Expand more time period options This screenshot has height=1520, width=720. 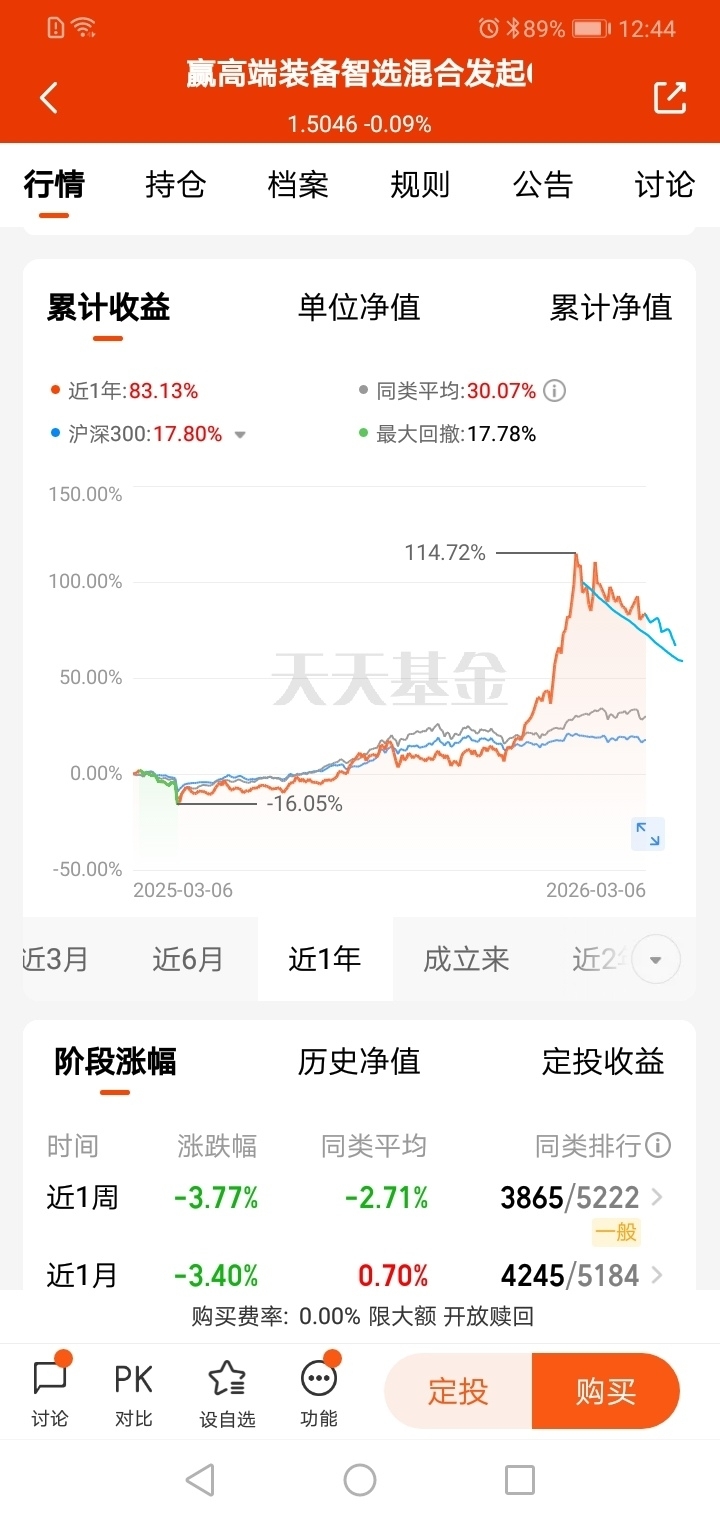tap(656, 960)
